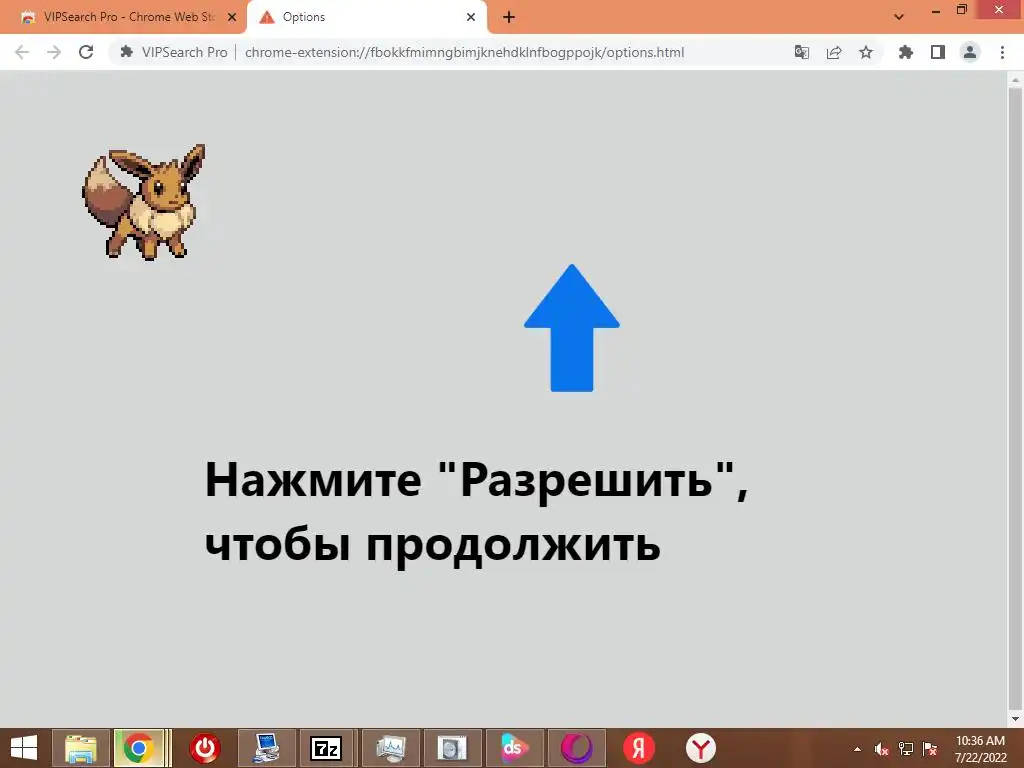This screenshot has height=768, width=1024.
Task: Open the disk drive taskbar app
Action: (x=452, y=748)
